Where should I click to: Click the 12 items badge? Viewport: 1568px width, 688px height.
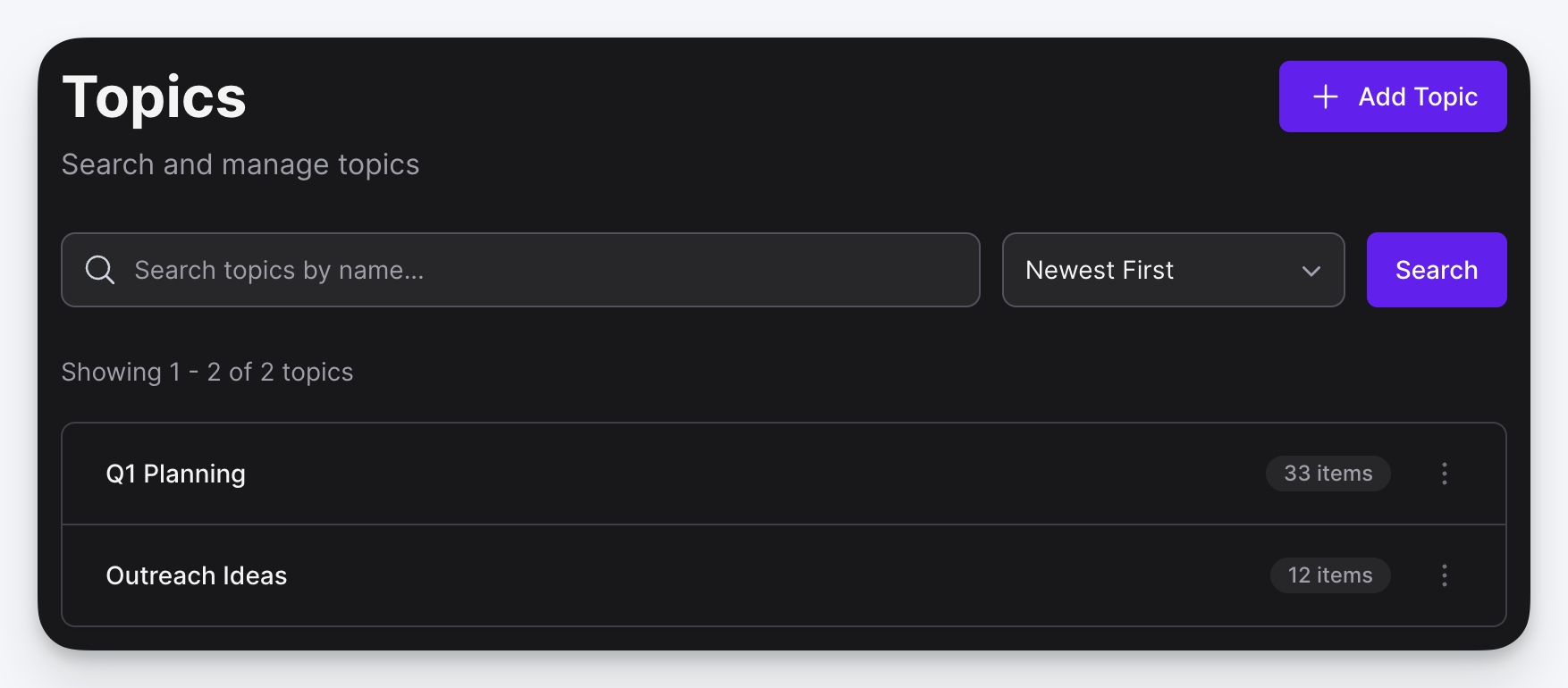[1329, 575]
